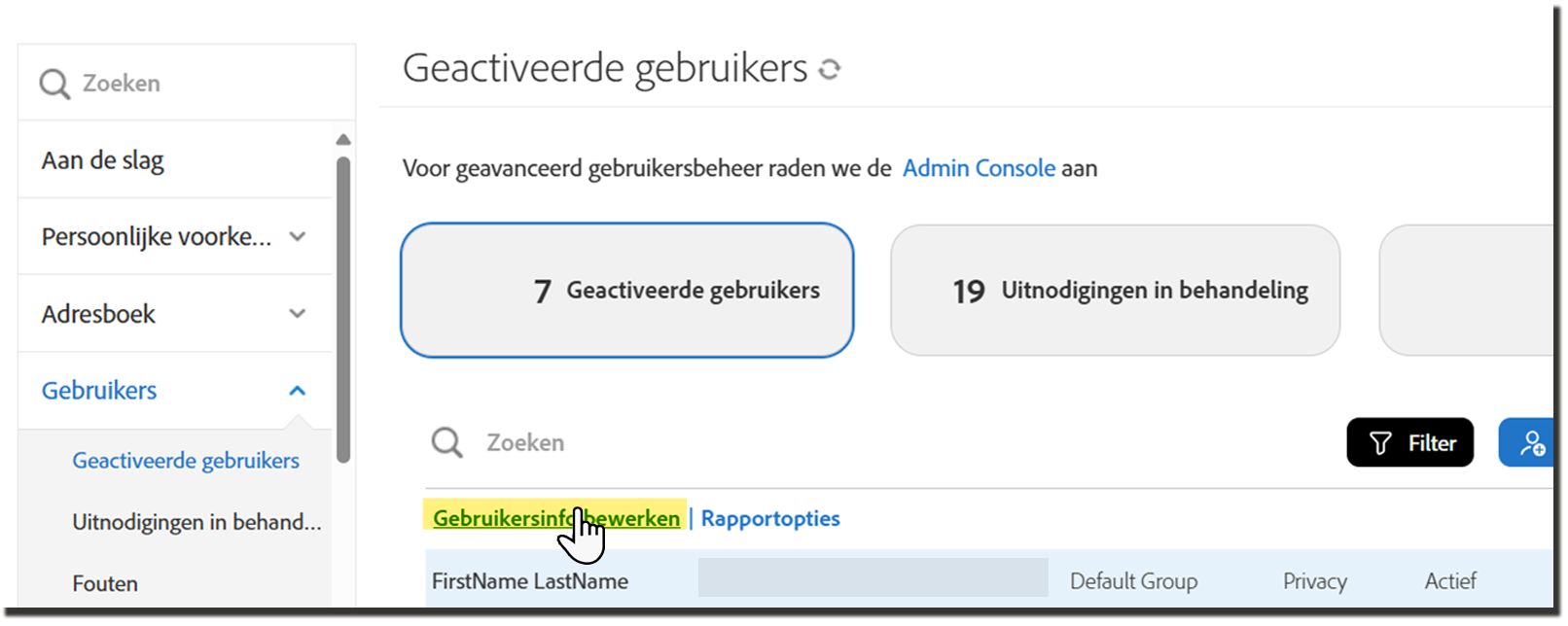Highlight the FirstName LastName row
The height and width of the screenshot is (626, 1568).
tap(531, 580)
